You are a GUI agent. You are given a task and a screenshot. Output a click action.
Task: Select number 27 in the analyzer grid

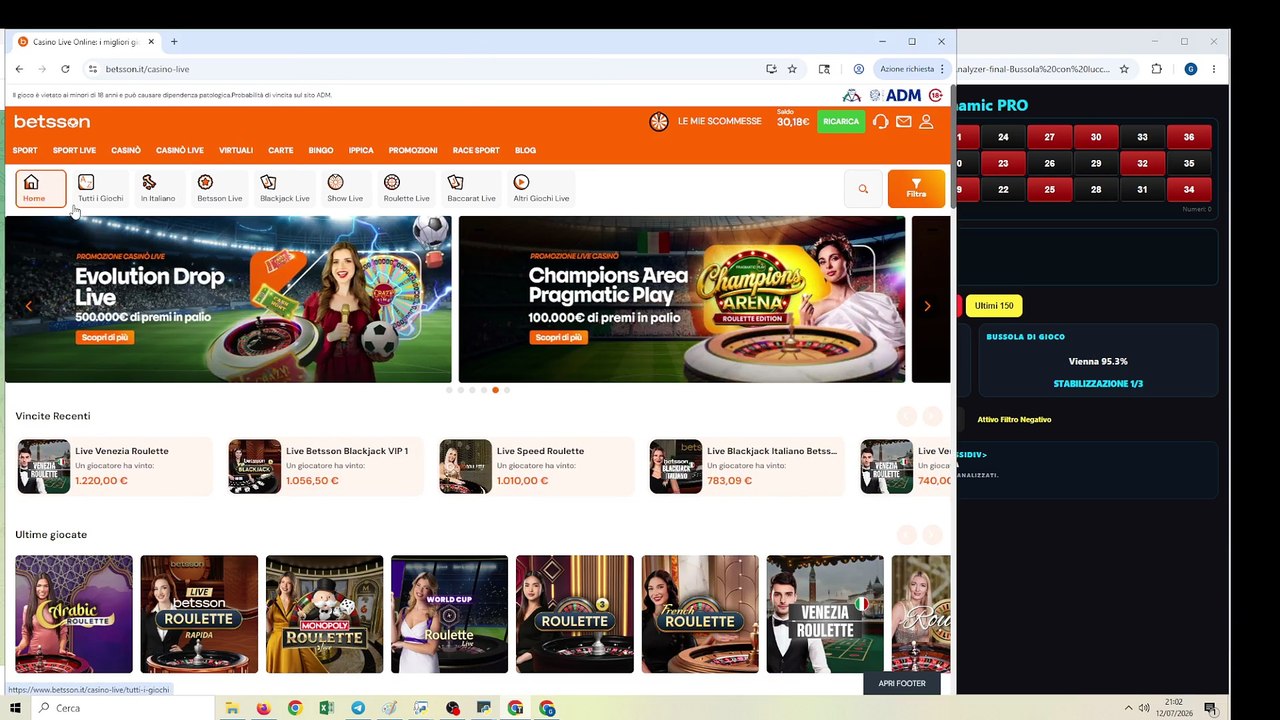coord(1049,137)
